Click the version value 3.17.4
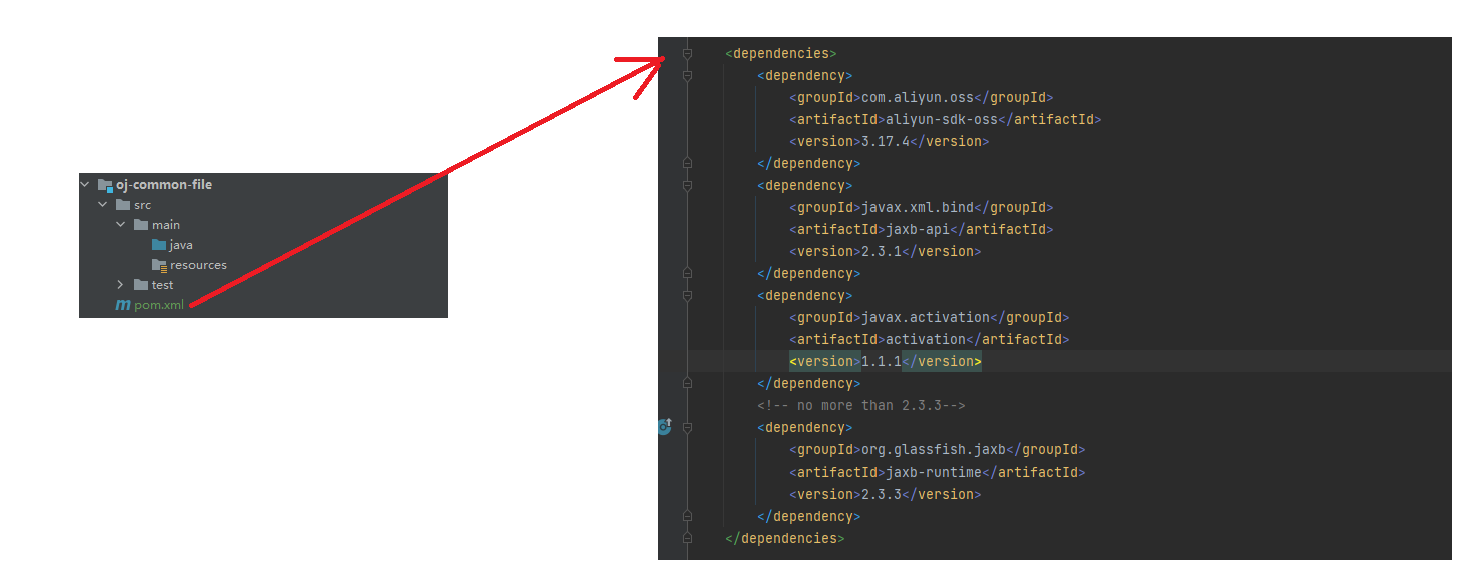 885,141
